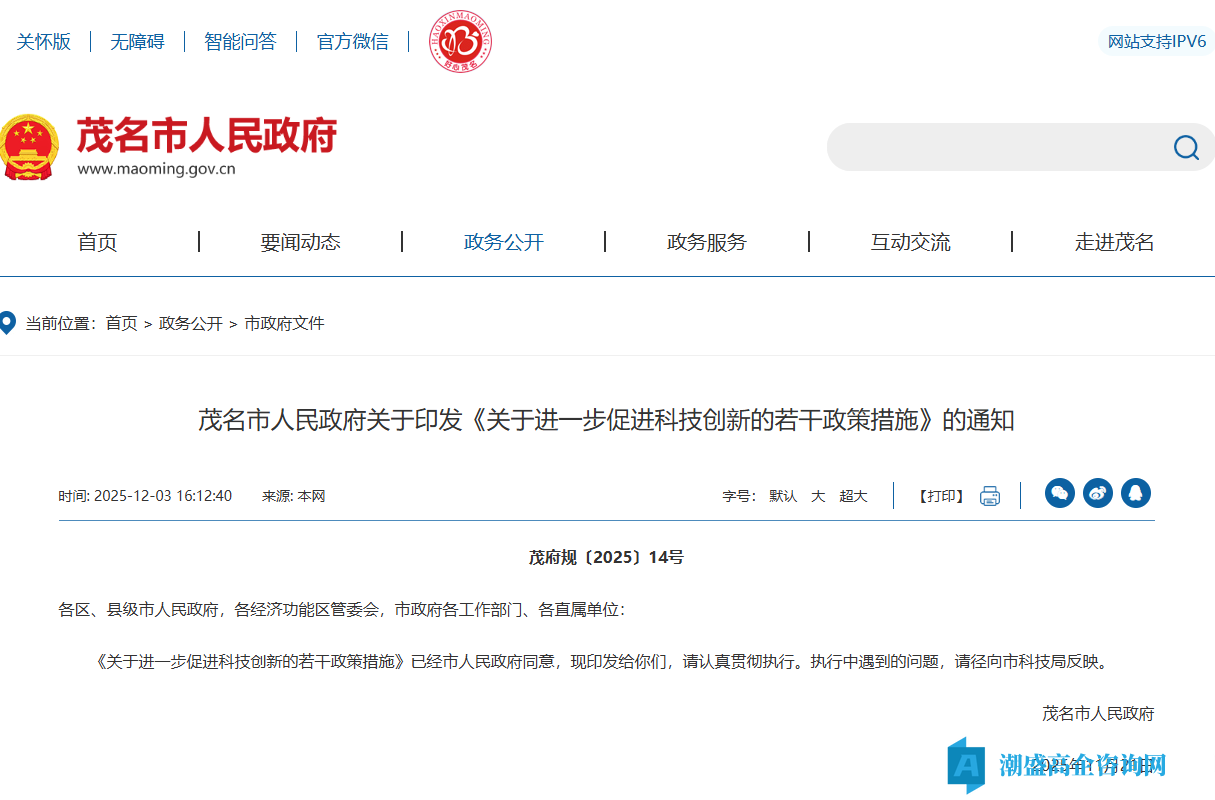Click the national emblem logo
This screenshot has width=1215, height=800.
click(x=28, y=148)
